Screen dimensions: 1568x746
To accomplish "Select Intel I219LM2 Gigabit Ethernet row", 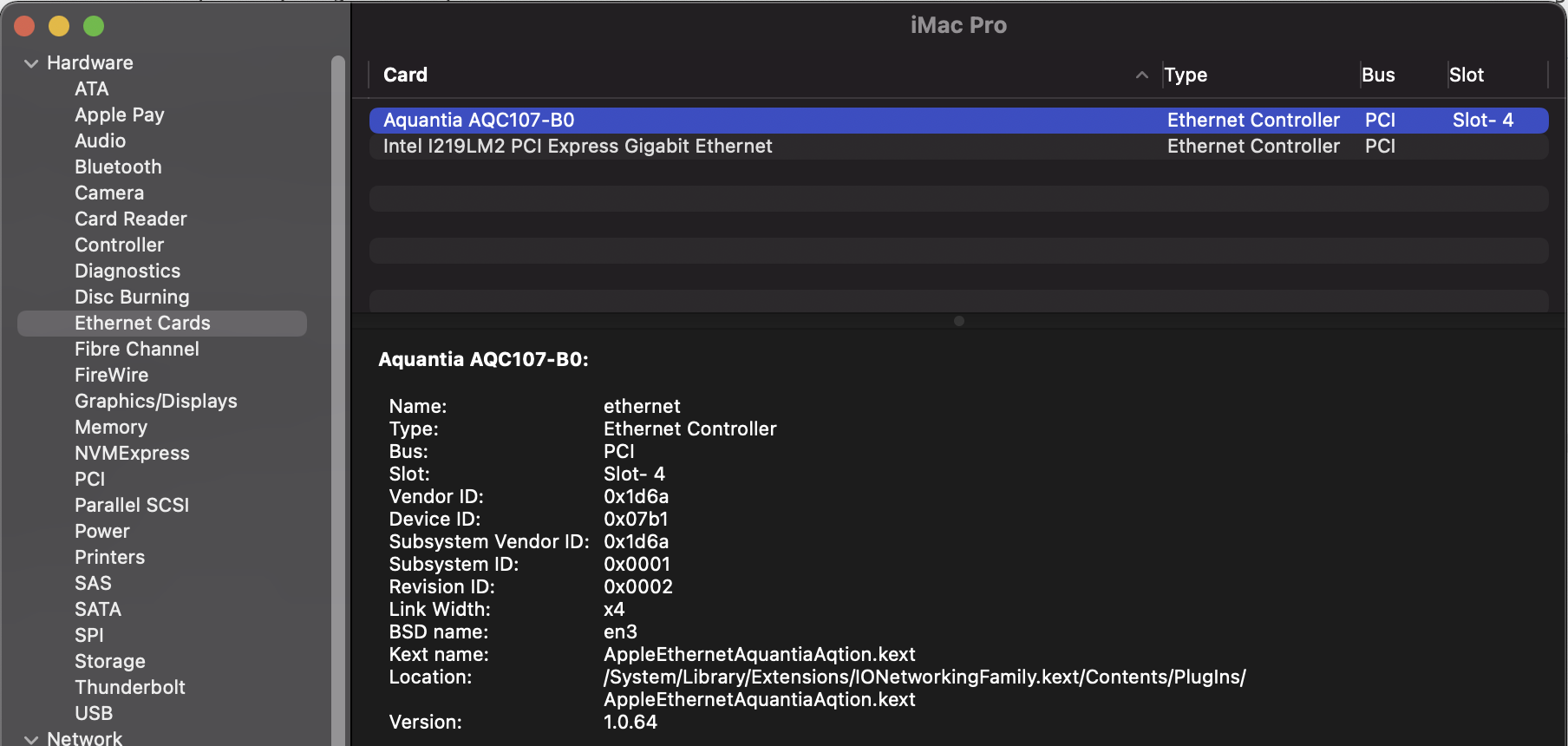I will pos(958,147).
